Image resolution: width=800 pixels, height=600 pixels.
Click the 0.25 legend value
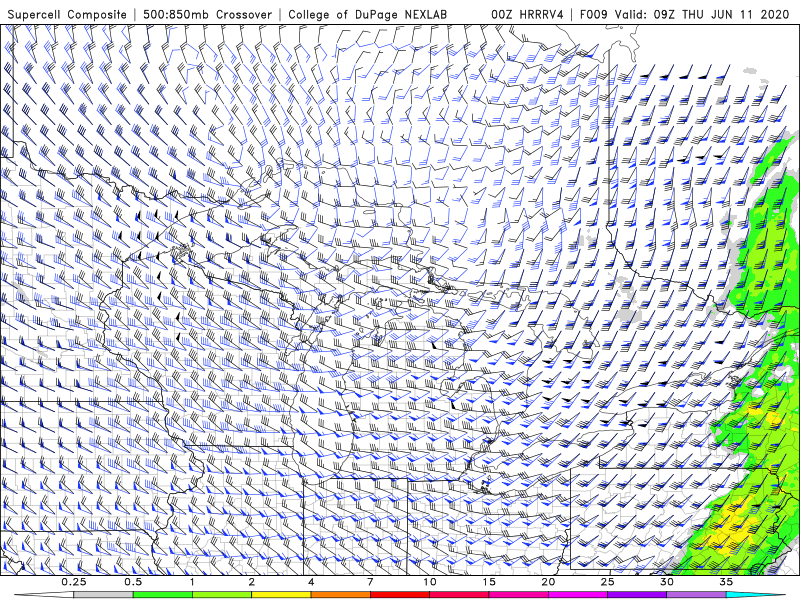[74, 582]
